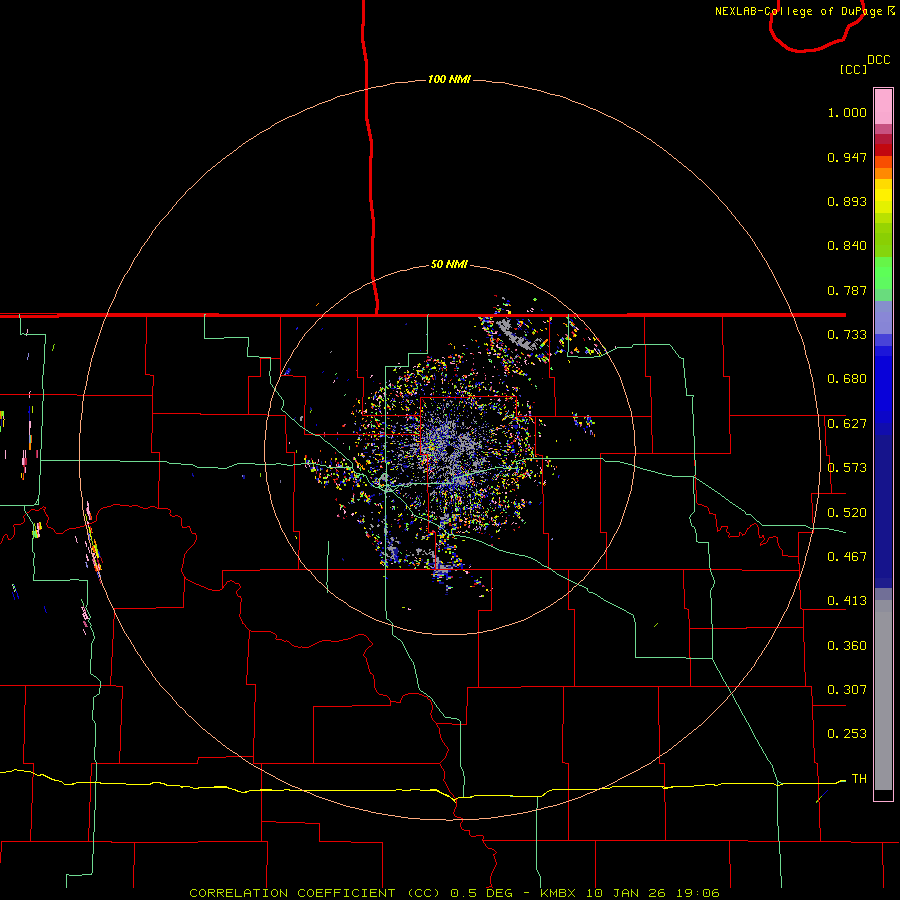
Task: Click the TH threshold label
Action: [859, 779]
